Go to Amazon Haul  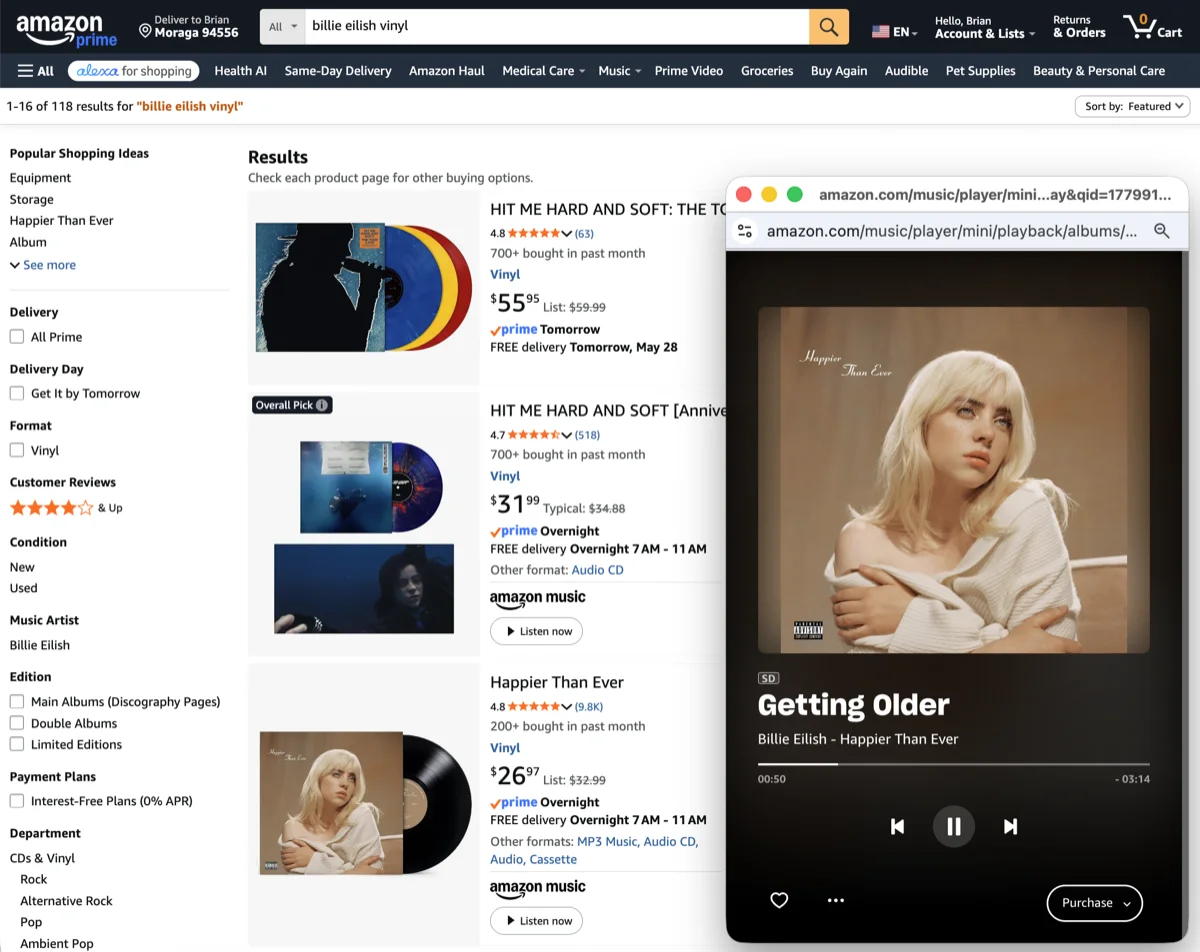[x=447, y=71]
